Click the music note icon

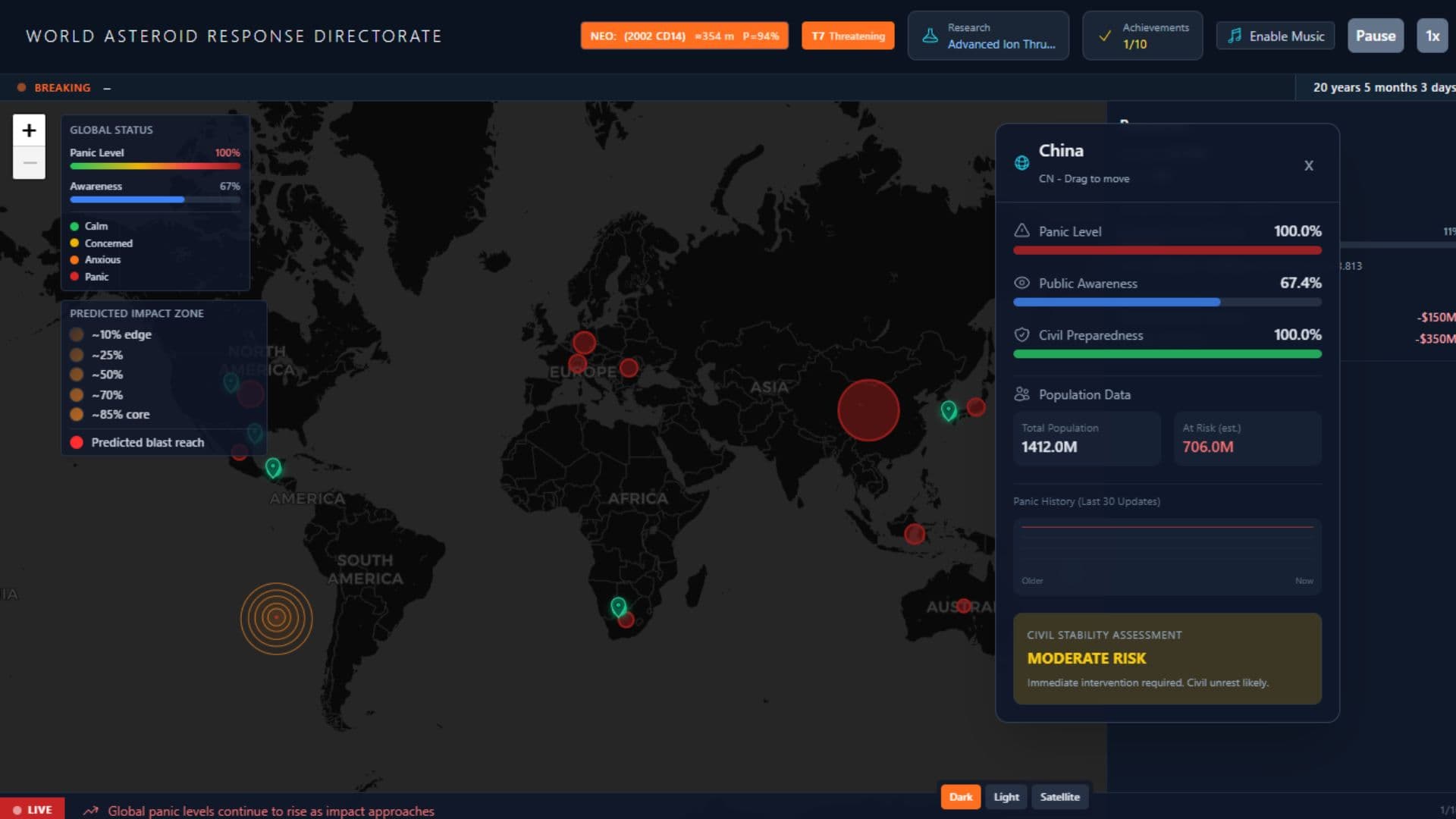tap(1235, 36)
